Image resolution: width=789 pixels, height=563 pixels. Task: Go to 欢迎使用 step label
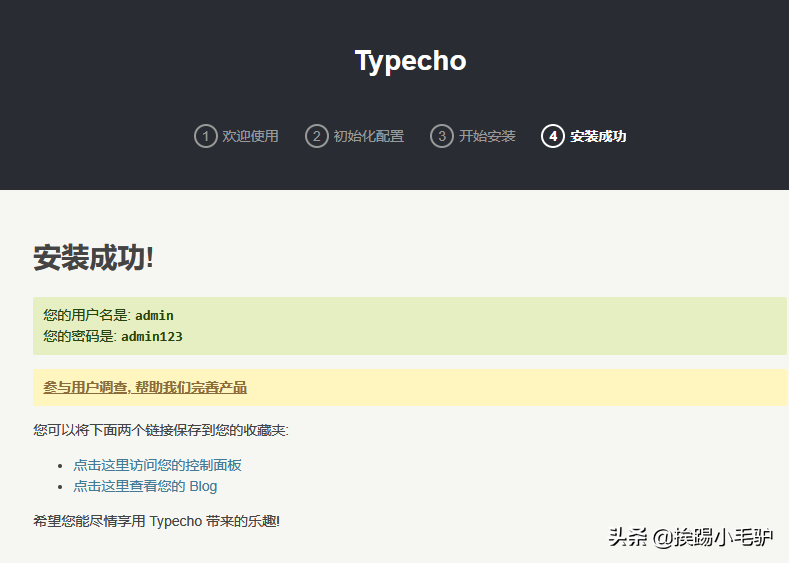pyautogui.click(x=251, y=136)
